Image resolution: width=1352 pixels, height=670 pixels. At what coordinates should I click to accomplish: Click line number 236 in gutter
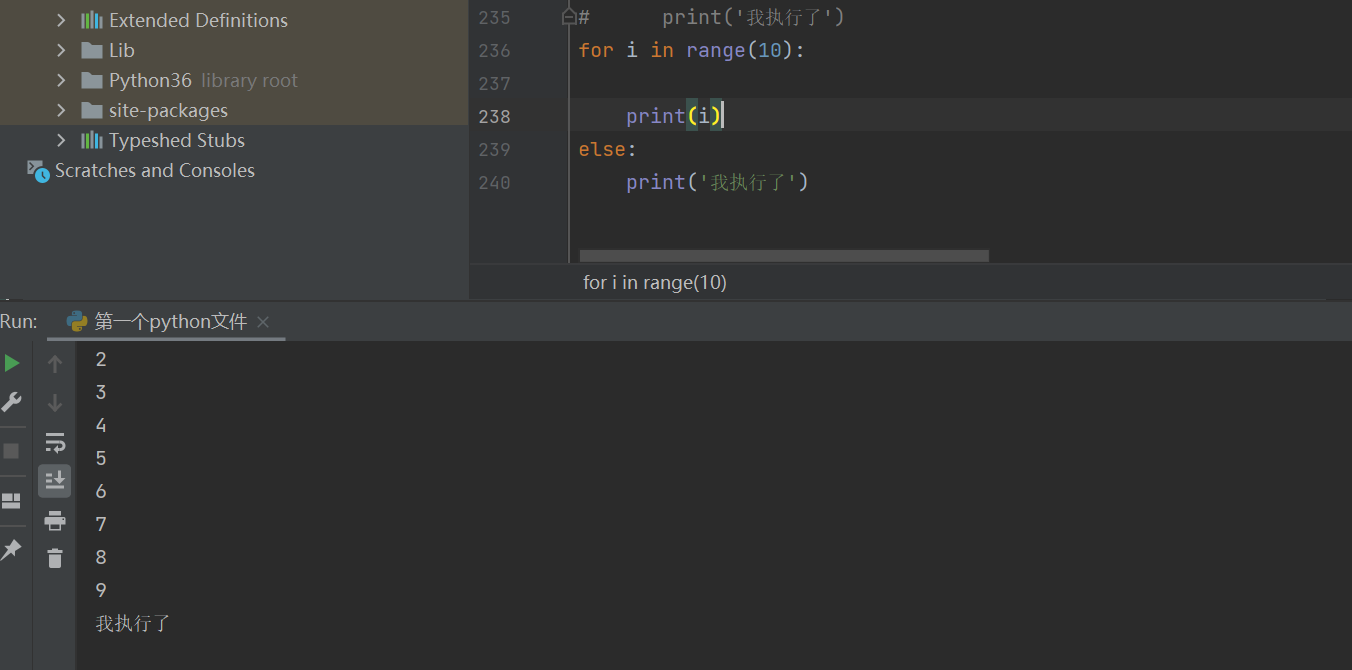pyautogui.click(x=494, y=50)
